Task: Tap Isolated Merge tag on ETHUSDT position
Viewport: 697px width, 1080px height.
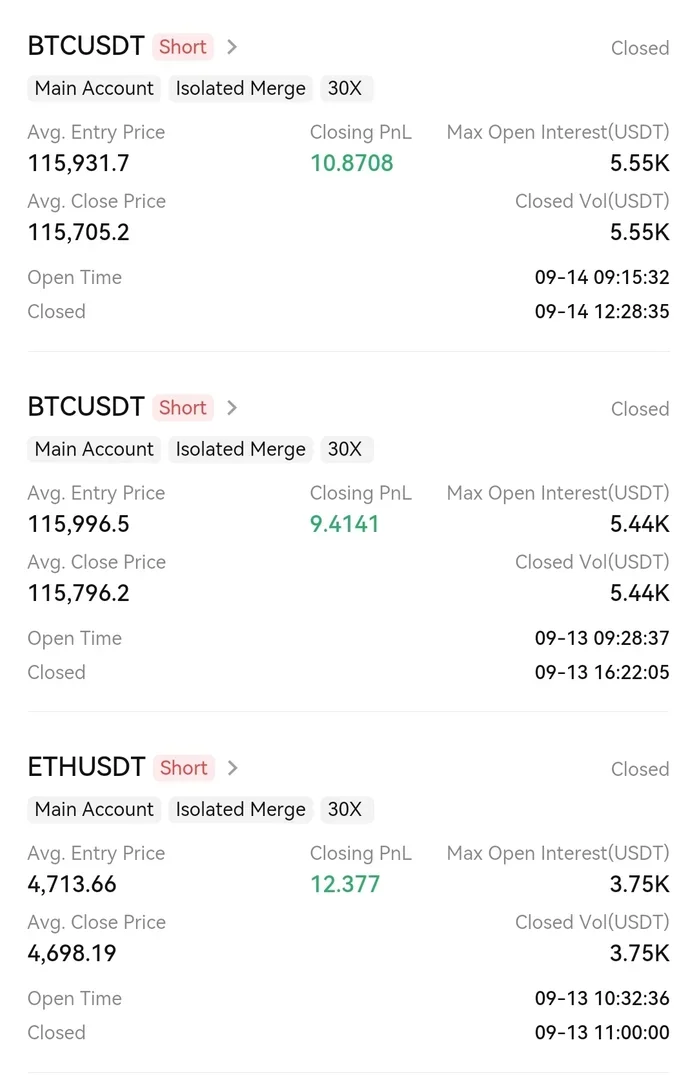Action: point(240,809)
